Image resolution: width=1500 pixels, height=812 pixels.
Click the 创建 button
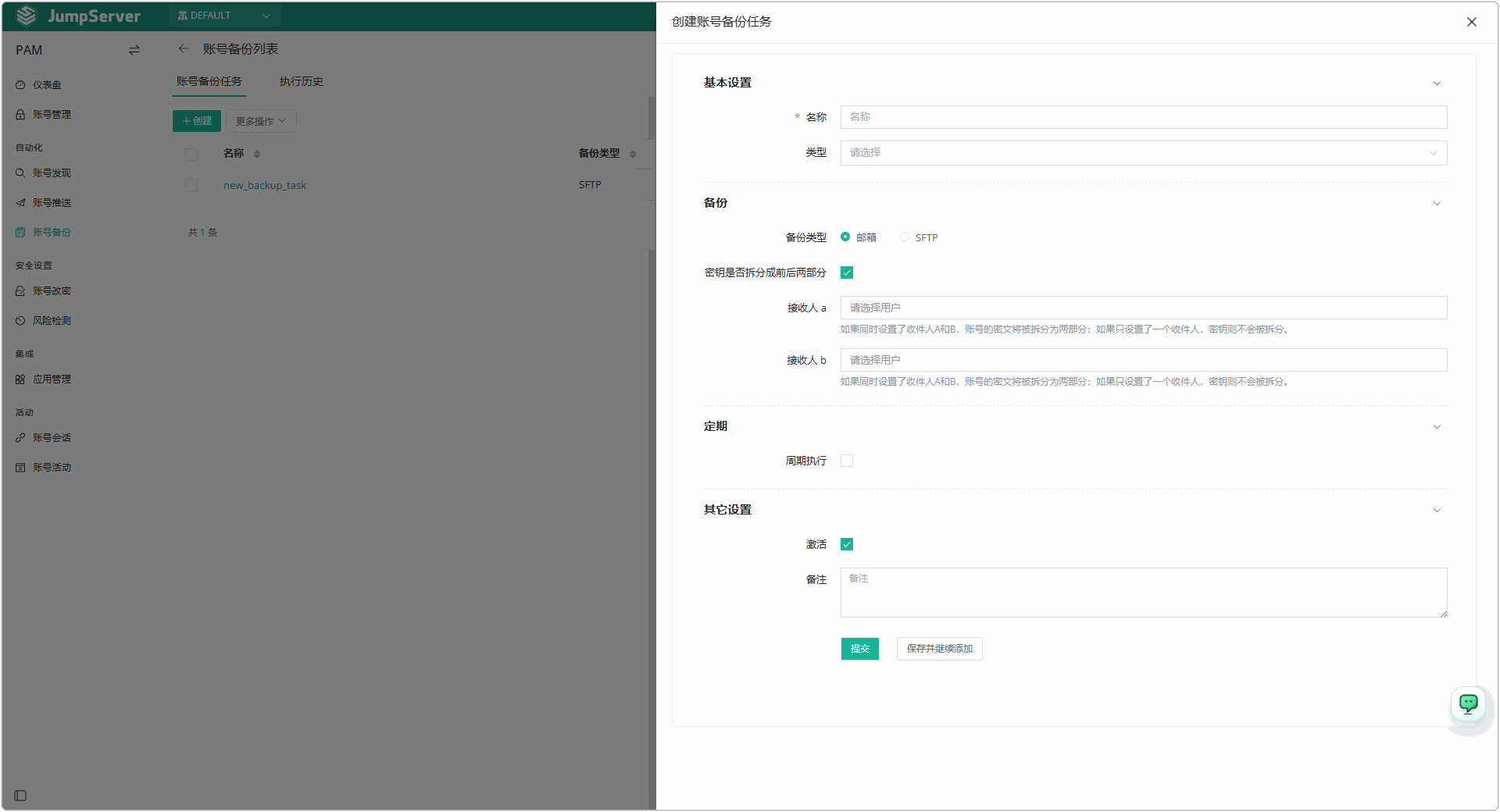click(197, 121)
